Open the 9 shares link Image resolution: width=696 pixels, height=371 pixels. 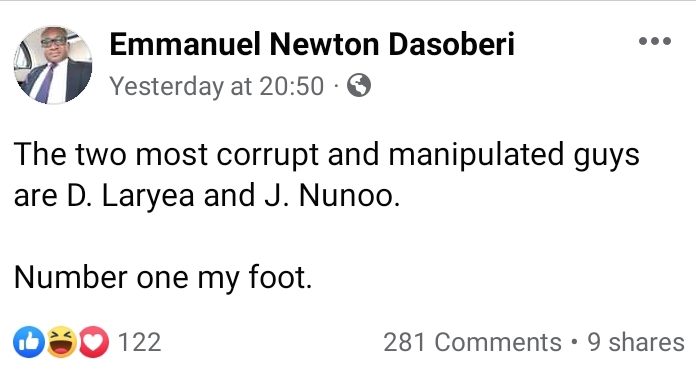tap(636, 343)
